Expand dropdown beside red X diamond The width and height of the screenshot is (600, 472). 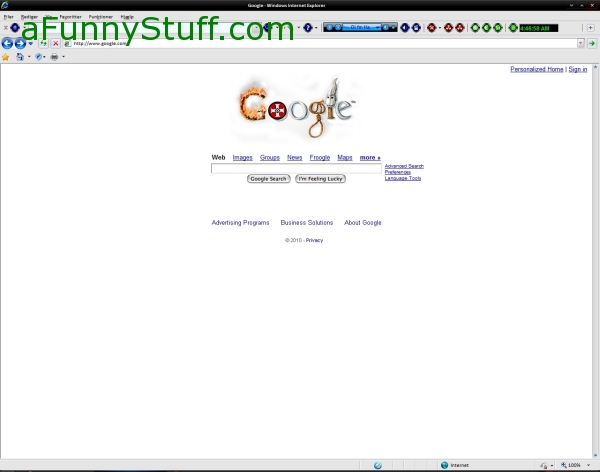click(440, 28)
